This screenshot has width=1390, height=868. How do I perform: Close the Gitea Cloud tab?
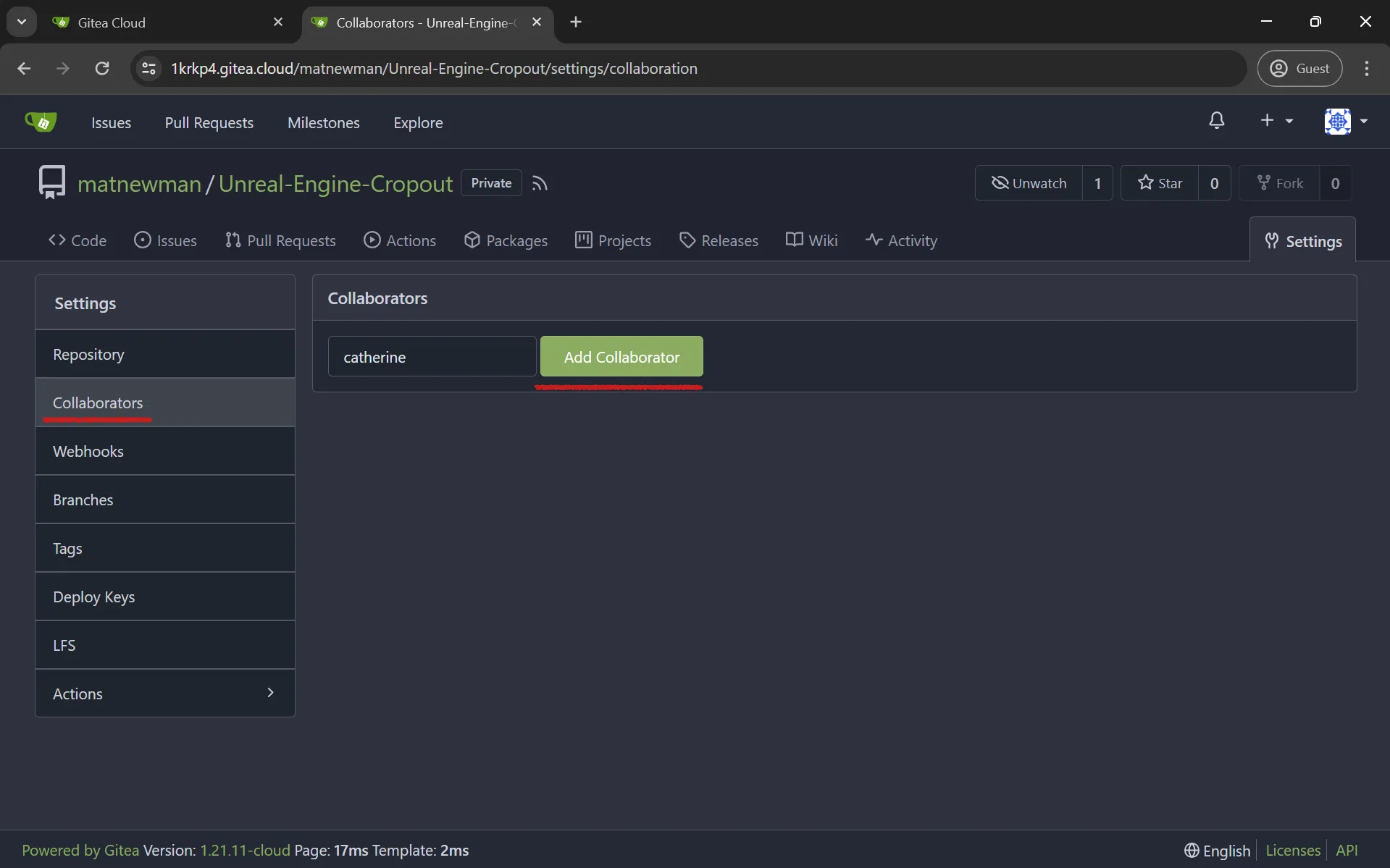tap(278, 22)
